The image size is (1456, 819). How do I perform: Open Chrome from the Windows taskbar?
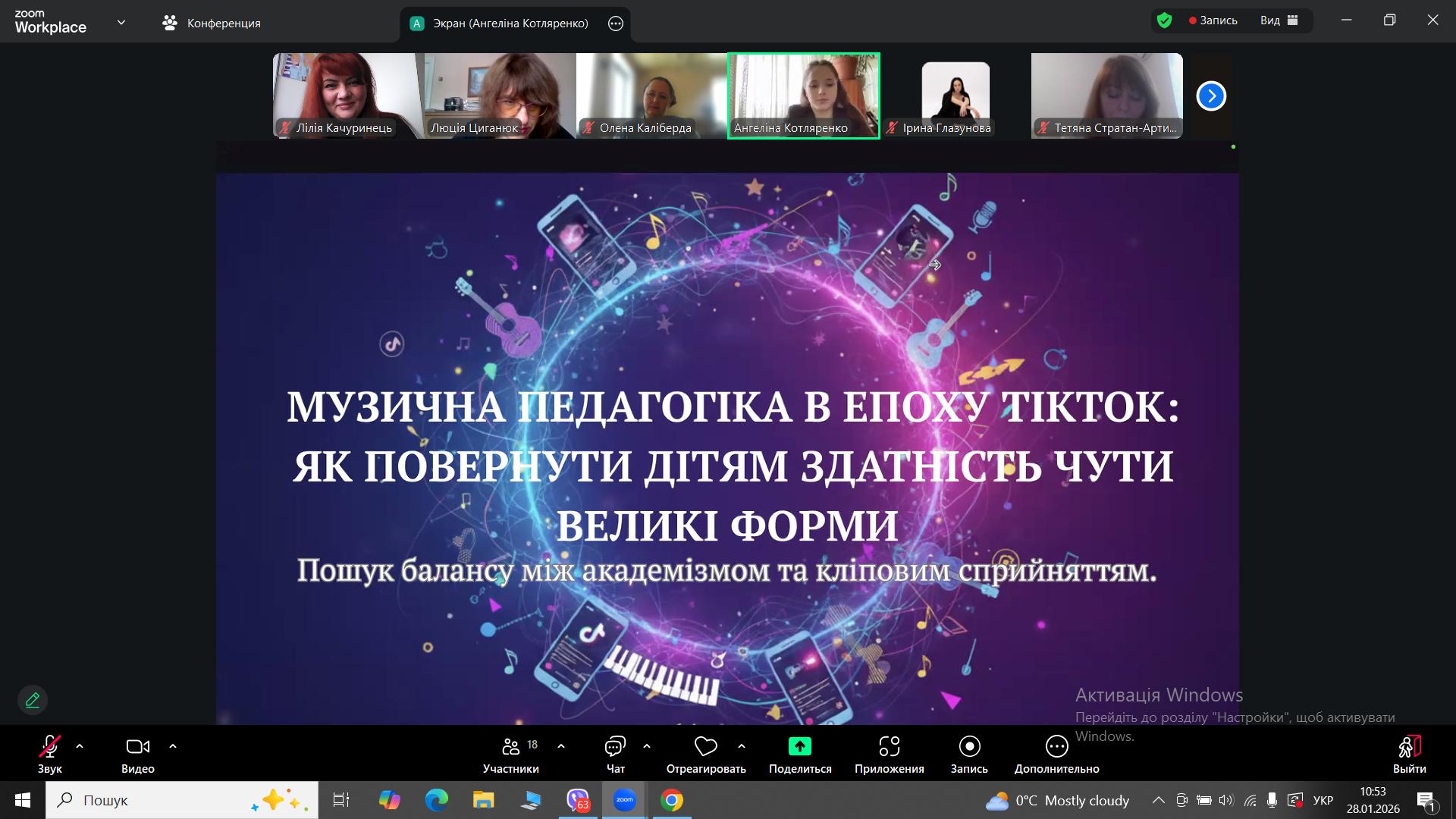[671, 800]
